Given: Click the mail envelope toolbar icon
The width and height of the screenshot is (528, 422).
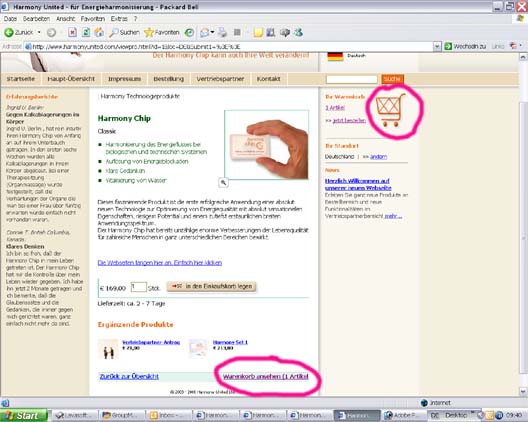Looking at the screenshot, I should pyautogui.click(x=204, y=32).
